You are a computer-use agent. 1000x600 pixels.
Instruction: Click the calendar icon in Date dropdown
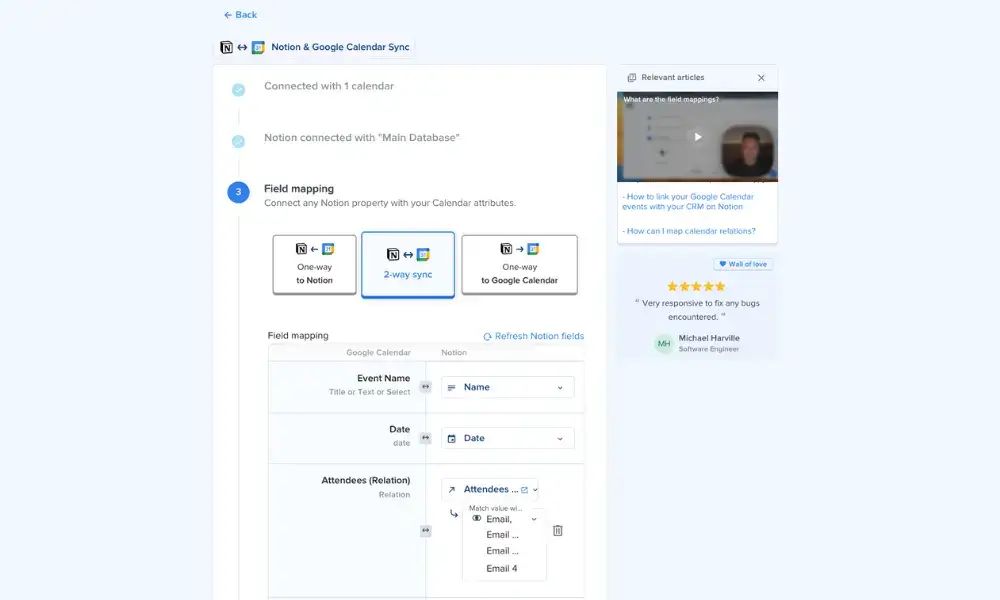(452, 439)
